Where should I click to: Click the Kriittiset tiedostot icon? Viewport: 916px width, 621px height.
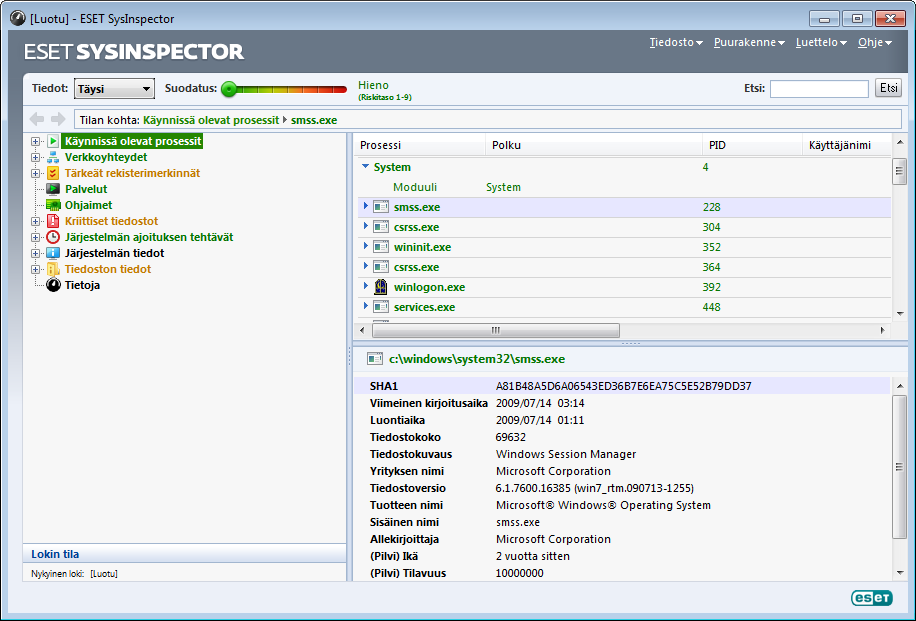pyautogui.click(x=53, y=221)
